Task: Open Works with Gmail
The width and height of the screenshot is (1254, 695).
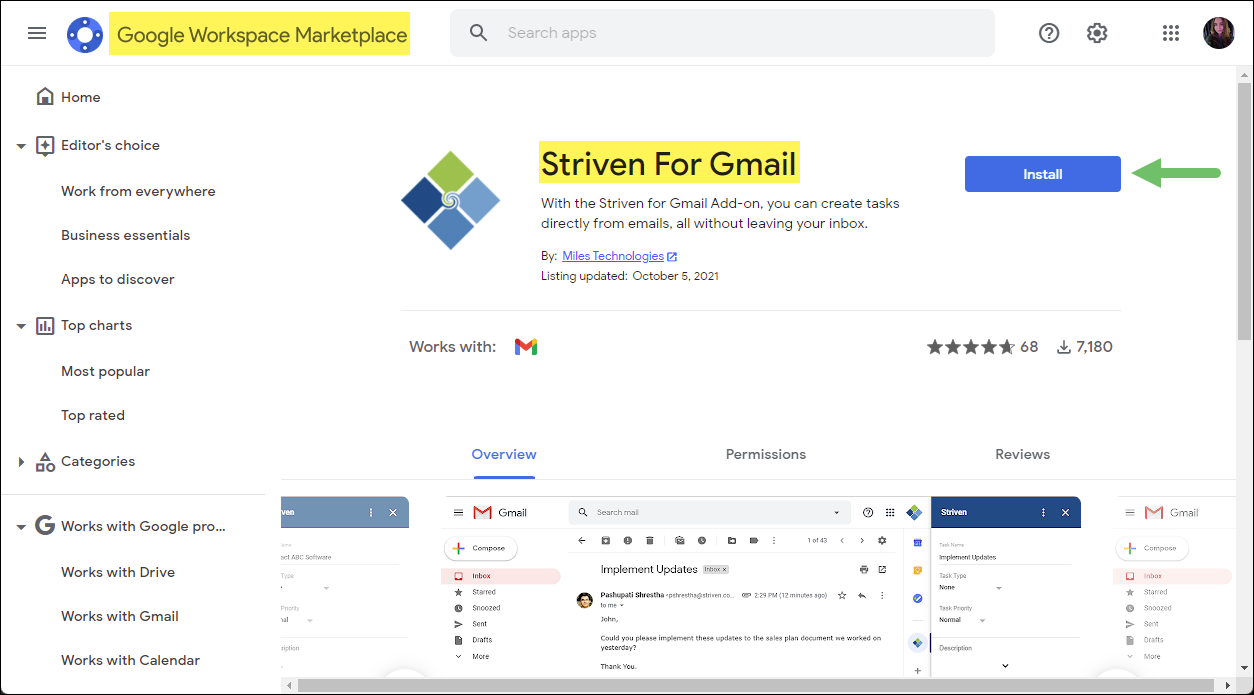Action: (x=120, y=616)
